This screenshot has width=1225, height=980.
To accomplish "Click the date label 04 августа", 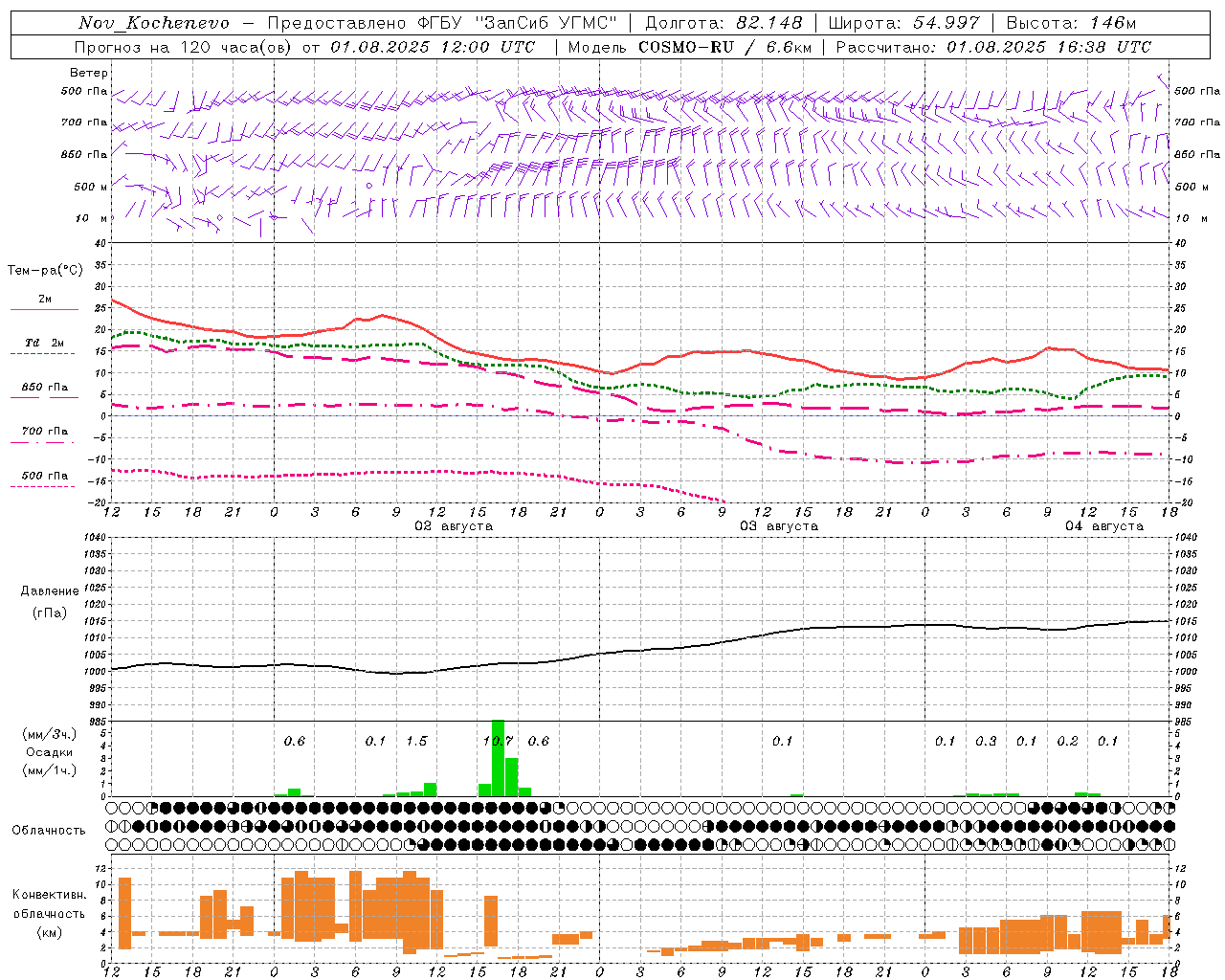I will 1104,526.
